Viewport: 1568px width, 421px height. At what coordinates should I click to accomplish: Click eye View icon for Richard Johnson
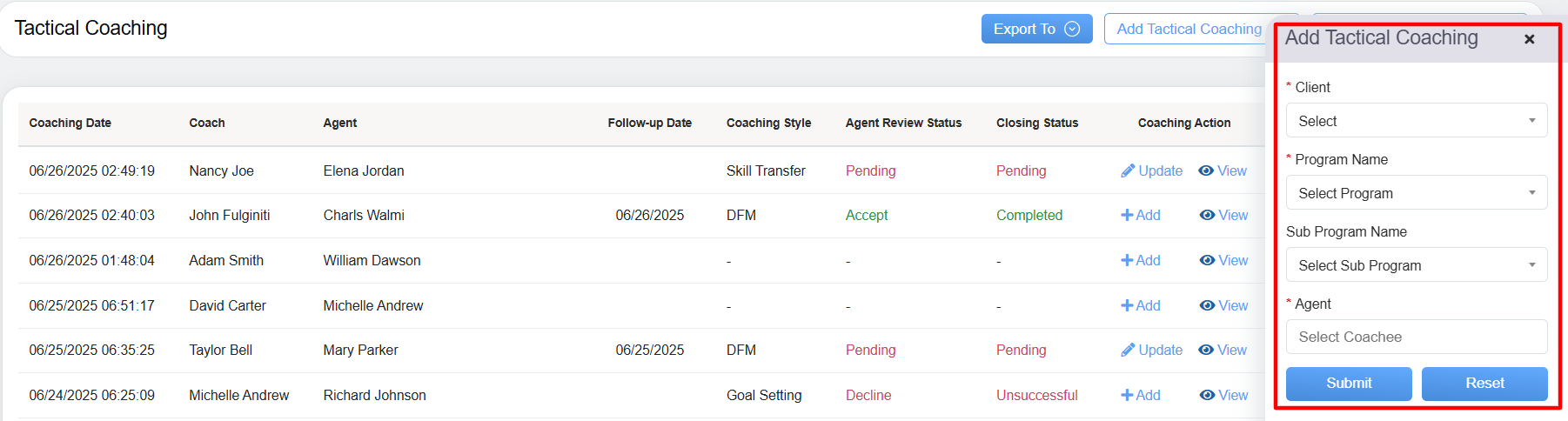pos(1207,395)
